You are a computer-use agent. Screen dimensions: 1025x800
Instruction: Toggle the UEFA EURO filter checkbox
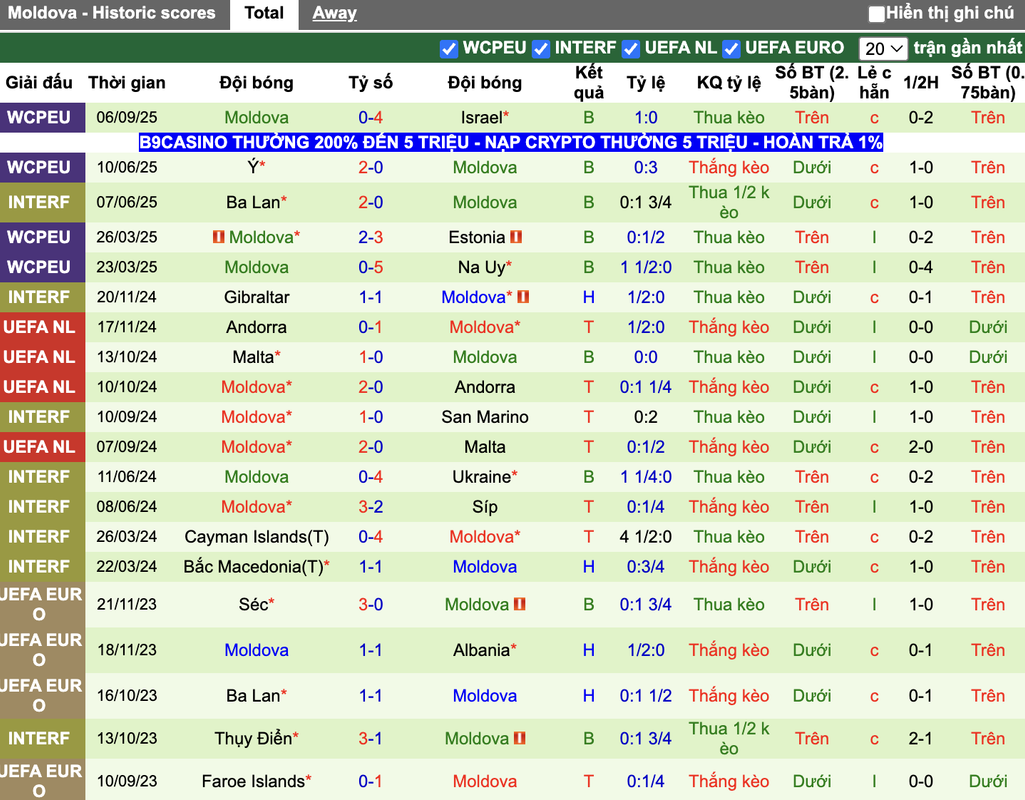click(x=731, y=48)
